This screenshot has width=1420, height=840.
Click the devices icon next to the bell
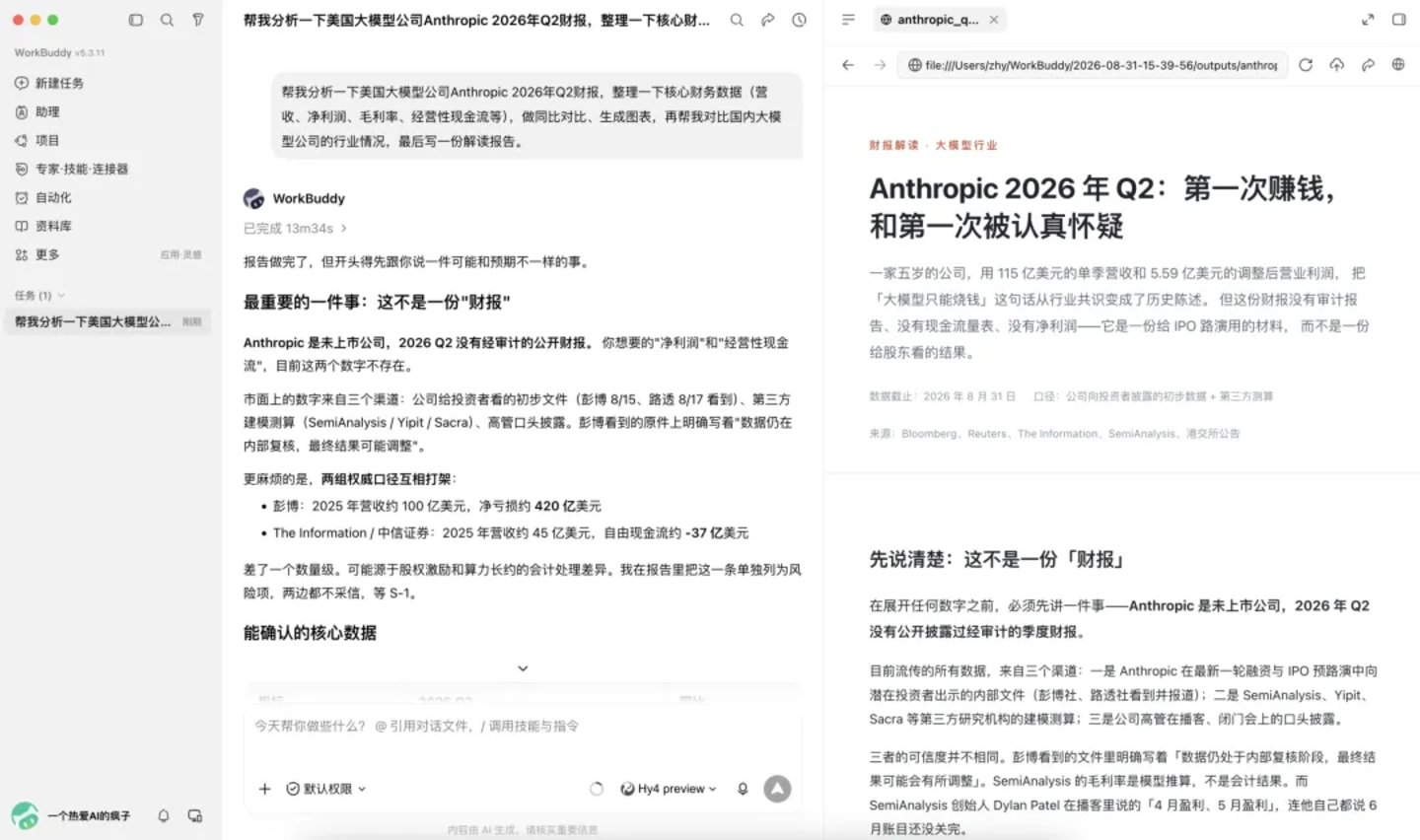tap(195, 815)
